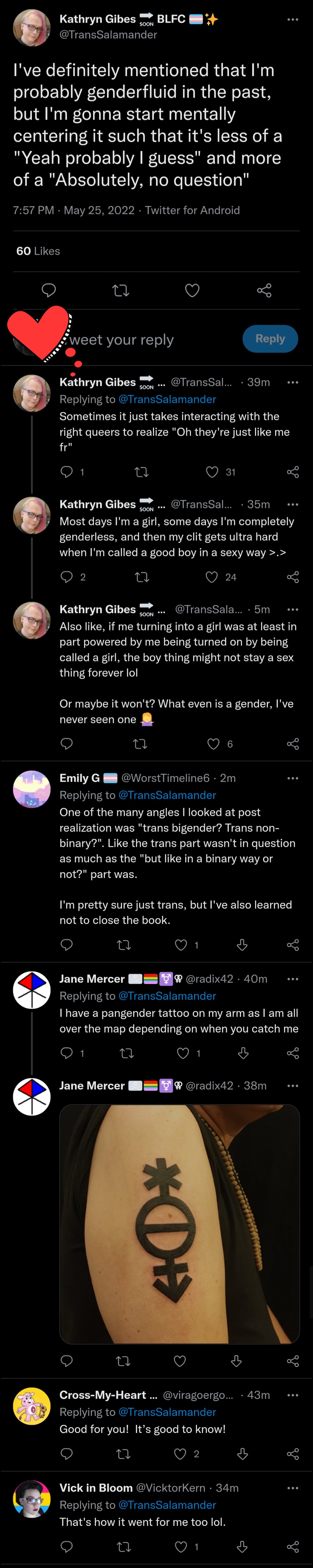Viewport: 313px width, 1568px height.
Task: Like the Cross-My-Heart reply
Action: tap(180, 1454)
